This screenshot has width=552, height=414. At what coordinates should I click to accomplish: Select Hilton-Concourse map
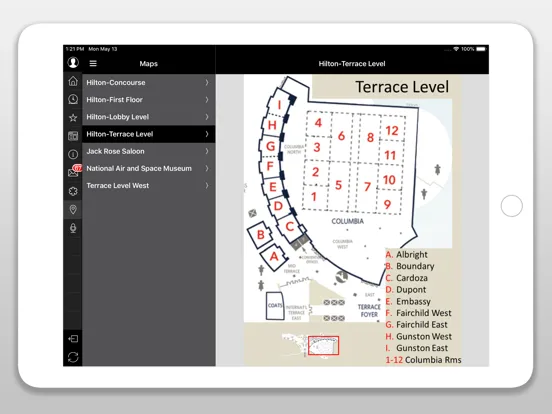[149, 82]
